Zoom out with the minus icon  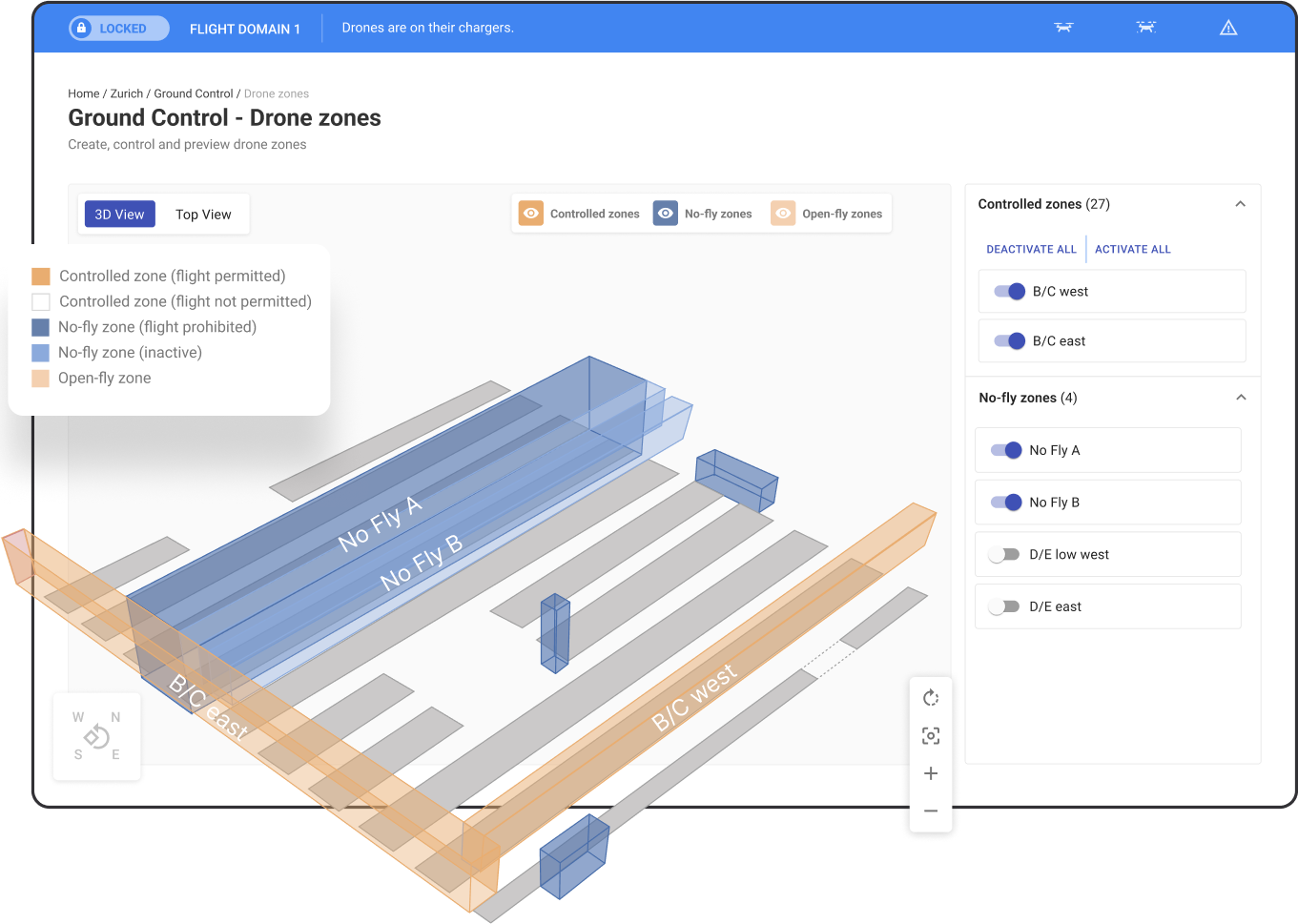coord(931,811)
